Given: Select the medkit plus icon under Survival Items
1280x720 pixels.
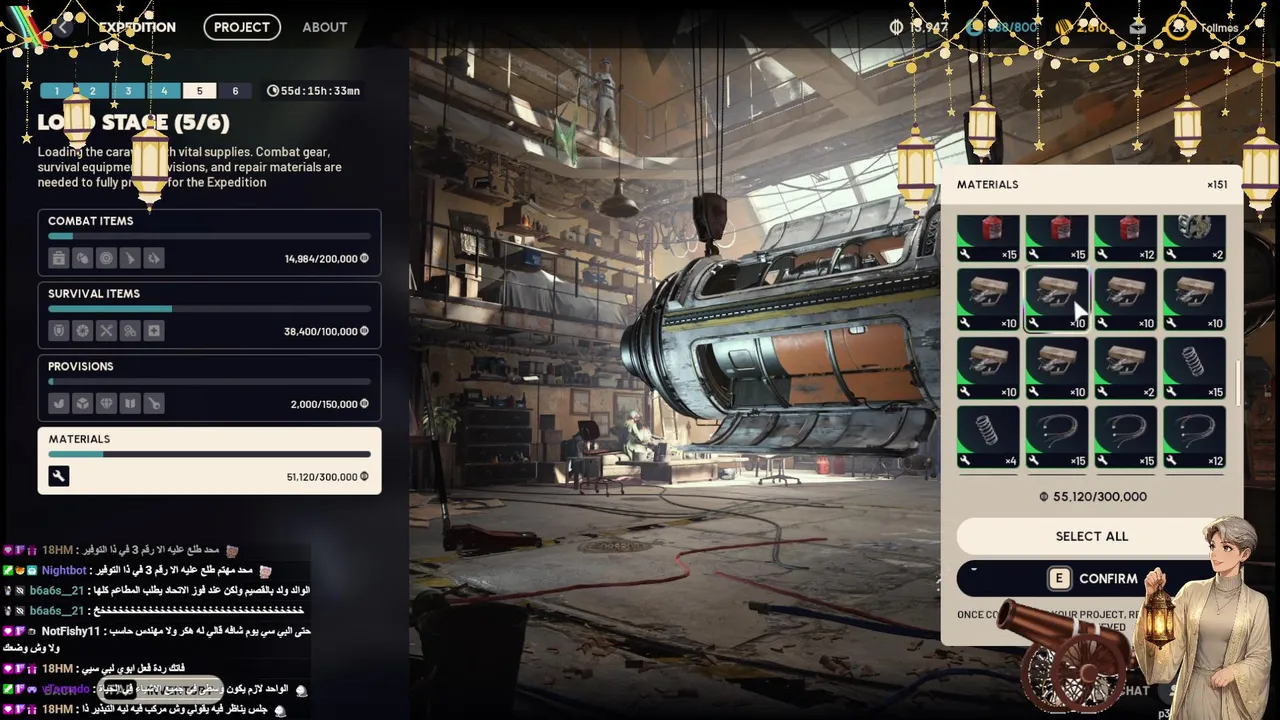Looking at the screenshot, I should (154, 331).
